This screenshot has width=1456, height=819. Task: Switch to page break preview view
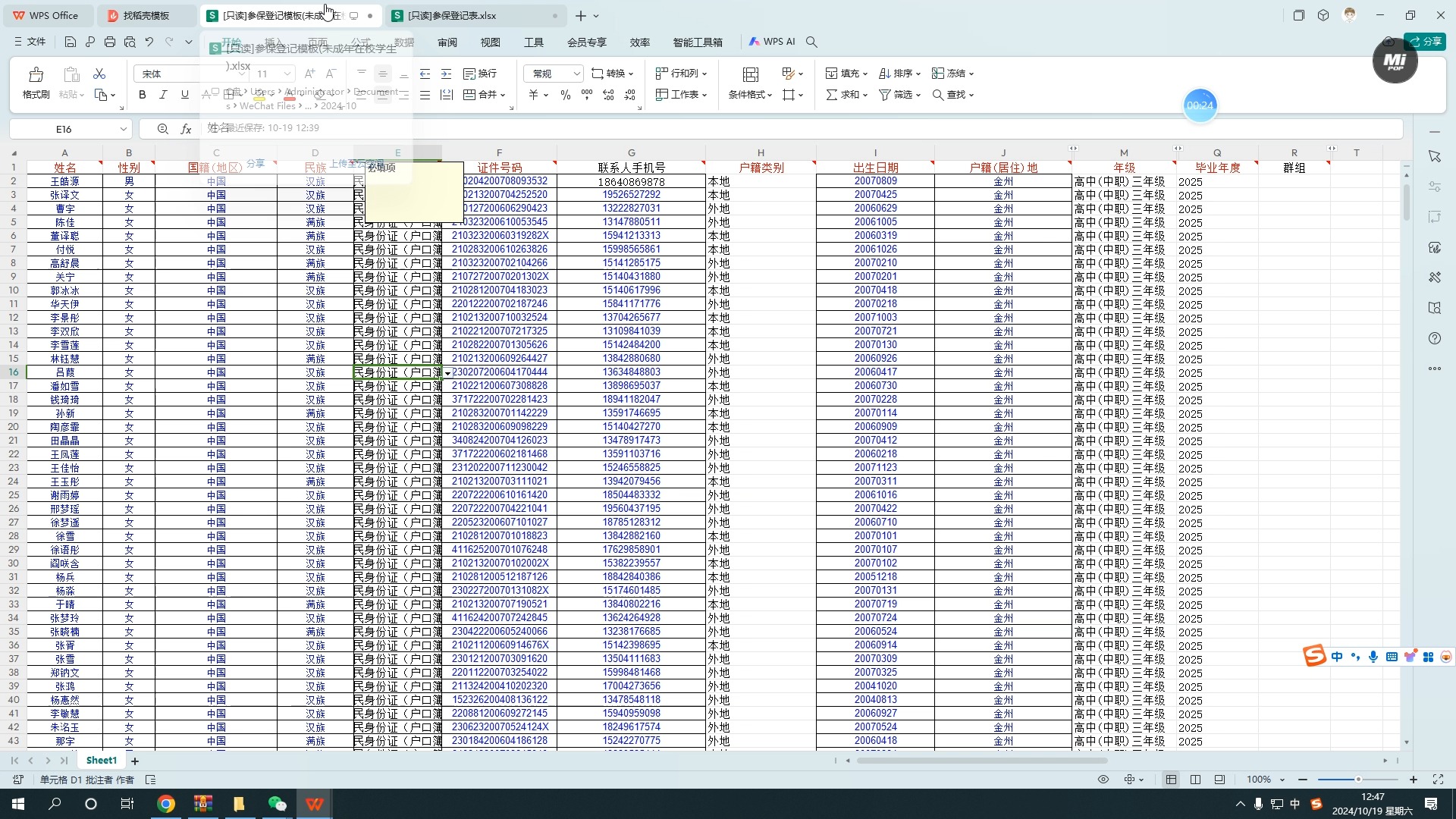(1195, 780)
